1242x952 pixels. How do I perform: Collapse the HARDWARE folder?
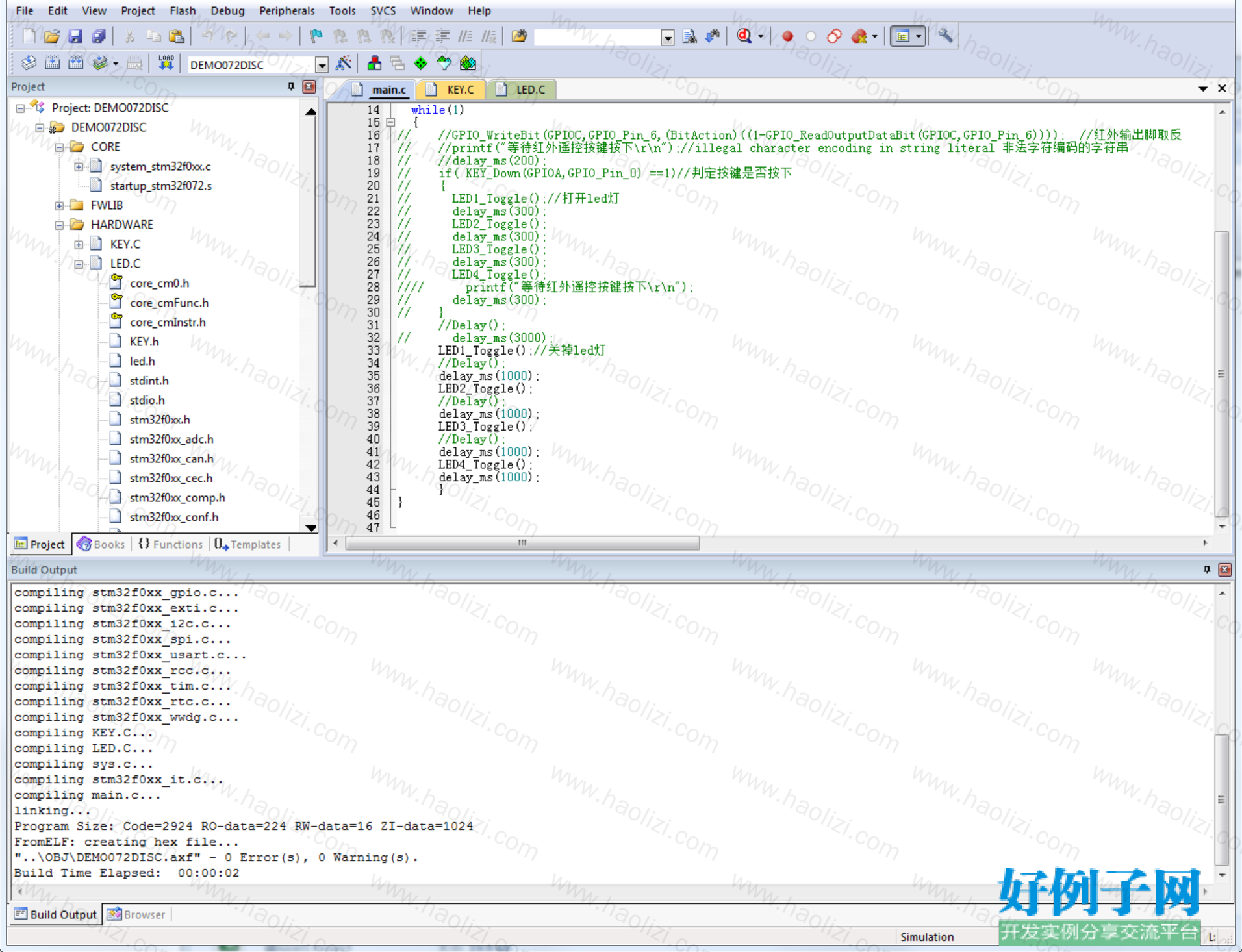click(59, 225)
